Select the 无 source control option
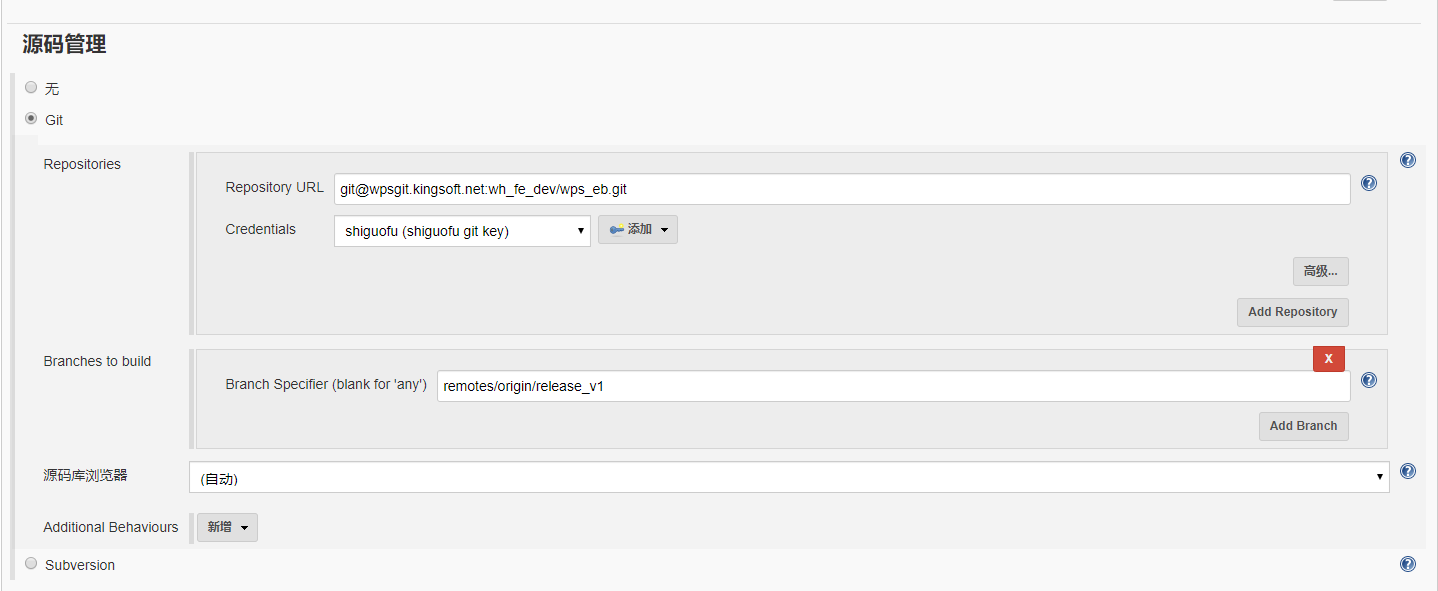Screen dimensions: 1438x591 tap(31, 88)
